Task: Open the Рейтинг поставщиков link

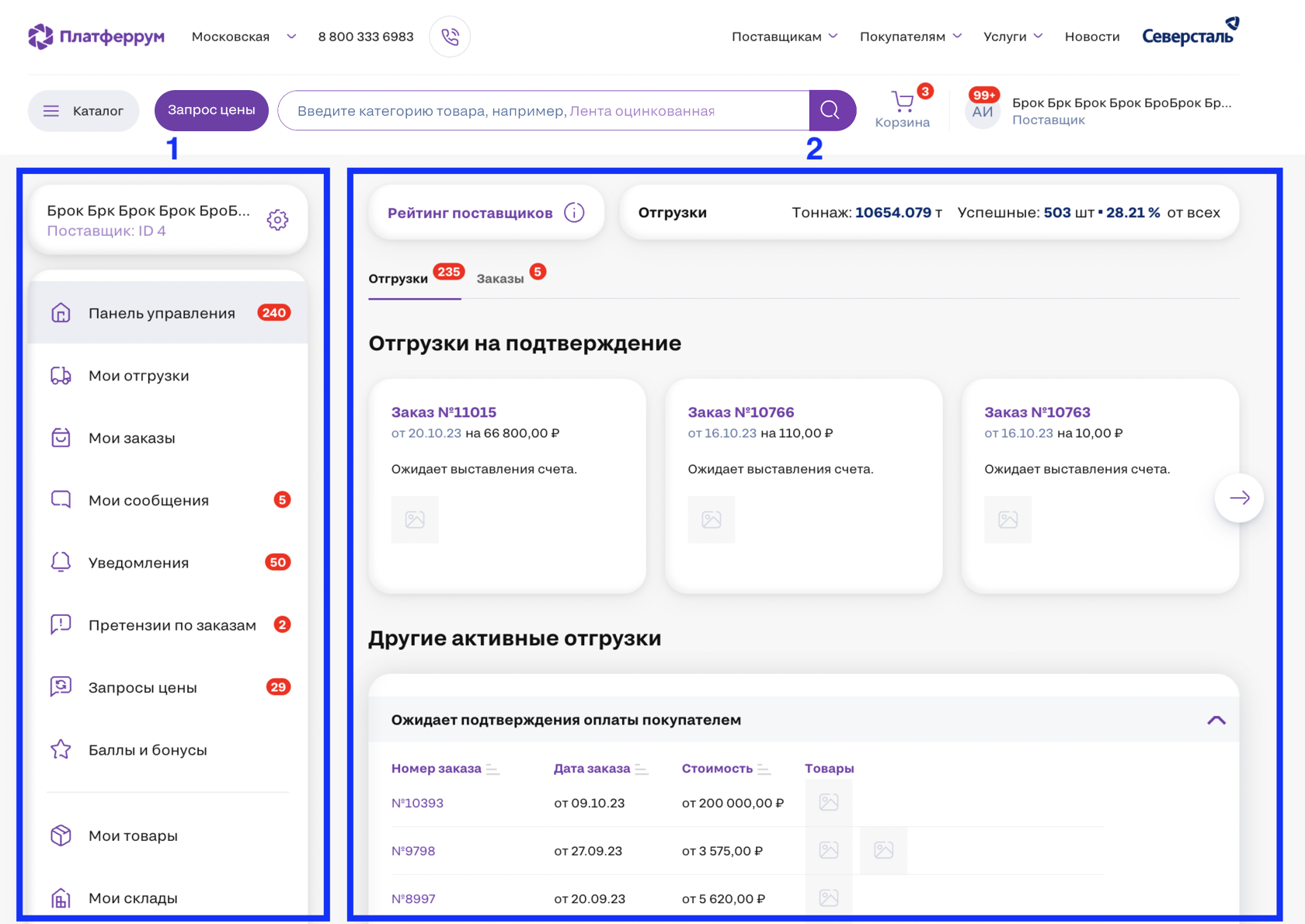Action: [470, 213]
